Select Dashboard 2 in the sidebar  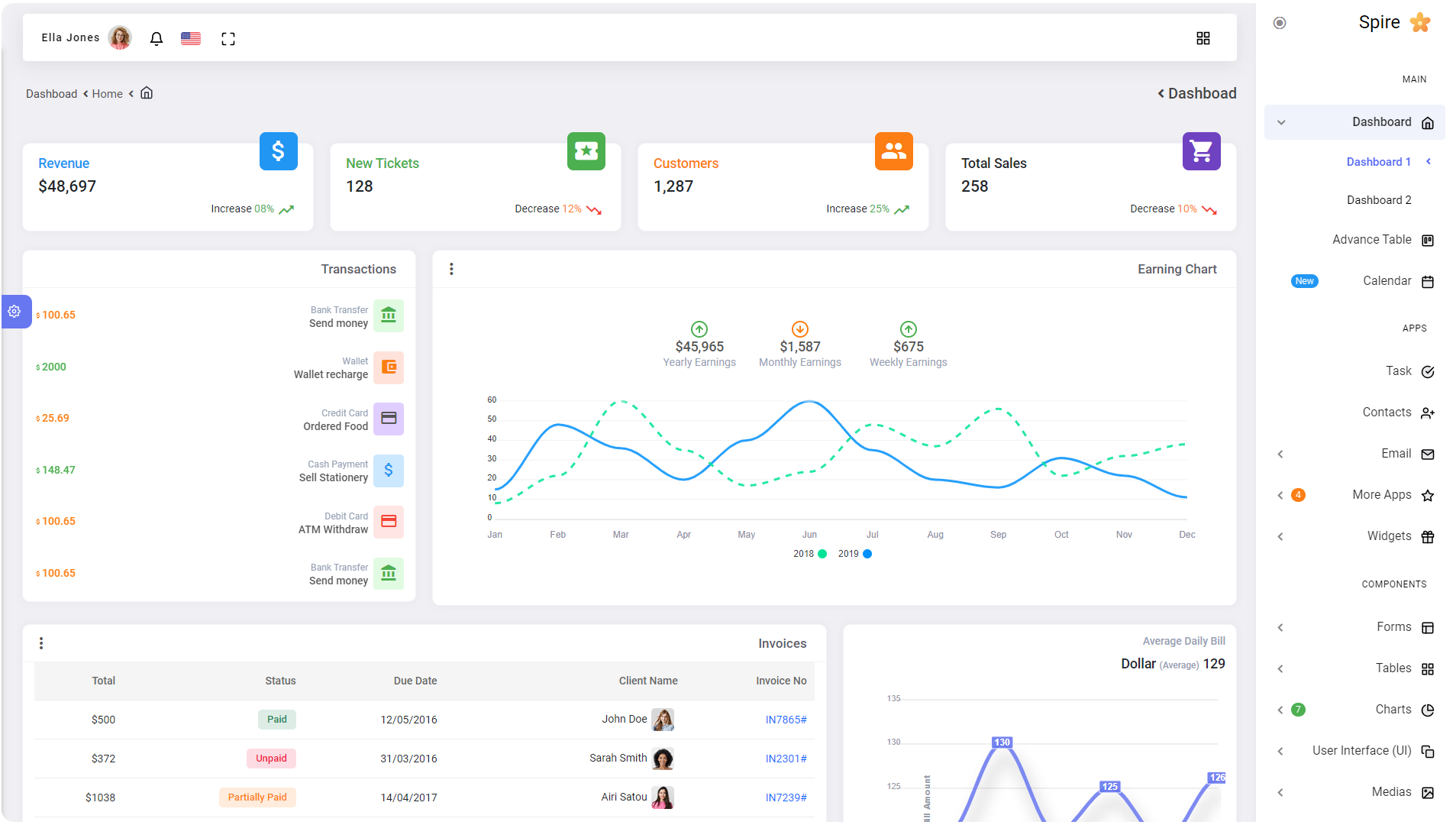[1378, 200]
